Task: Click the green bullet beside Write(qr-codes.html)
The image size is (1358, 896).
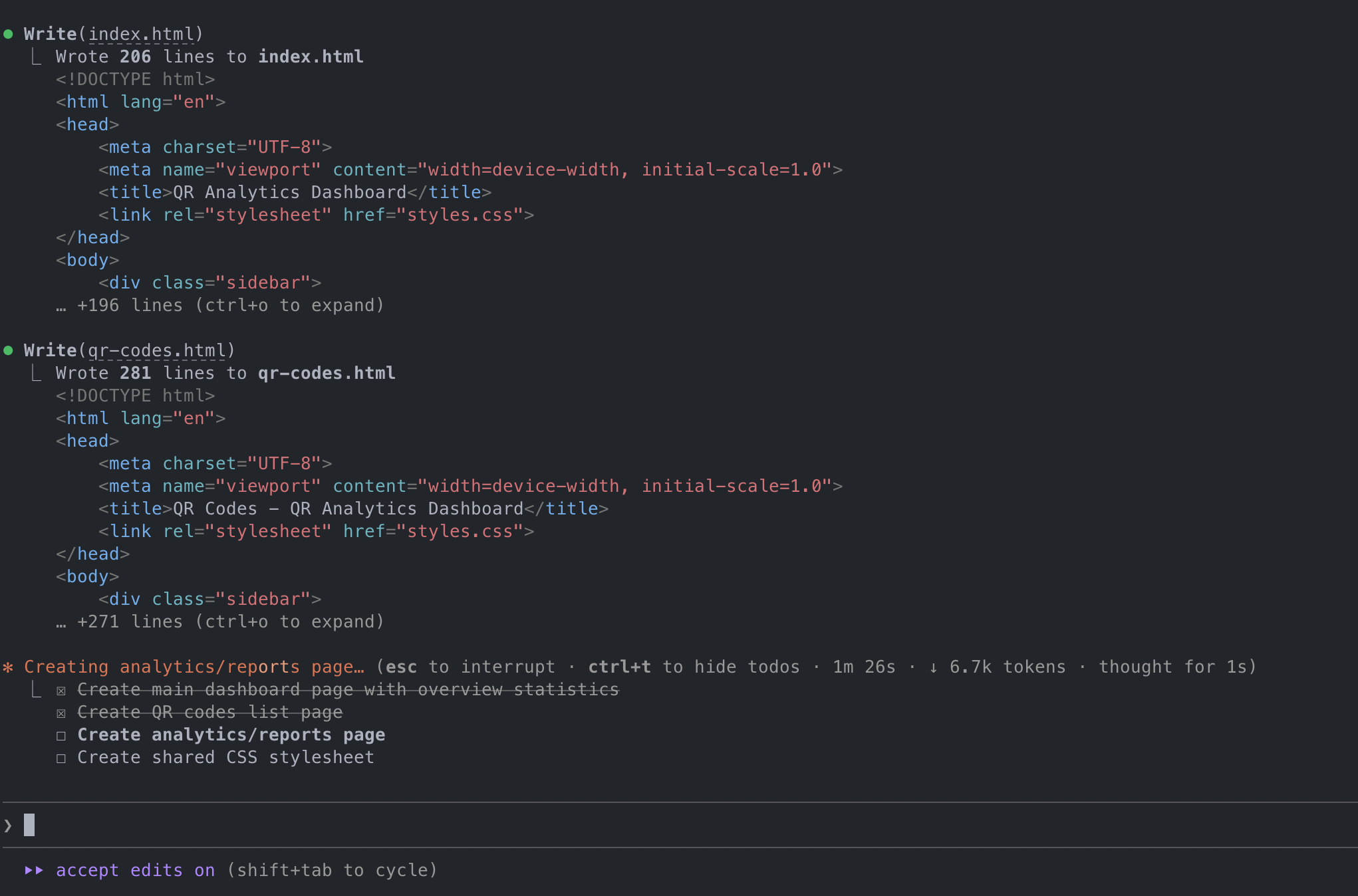Action: click(x=9, y=350)
